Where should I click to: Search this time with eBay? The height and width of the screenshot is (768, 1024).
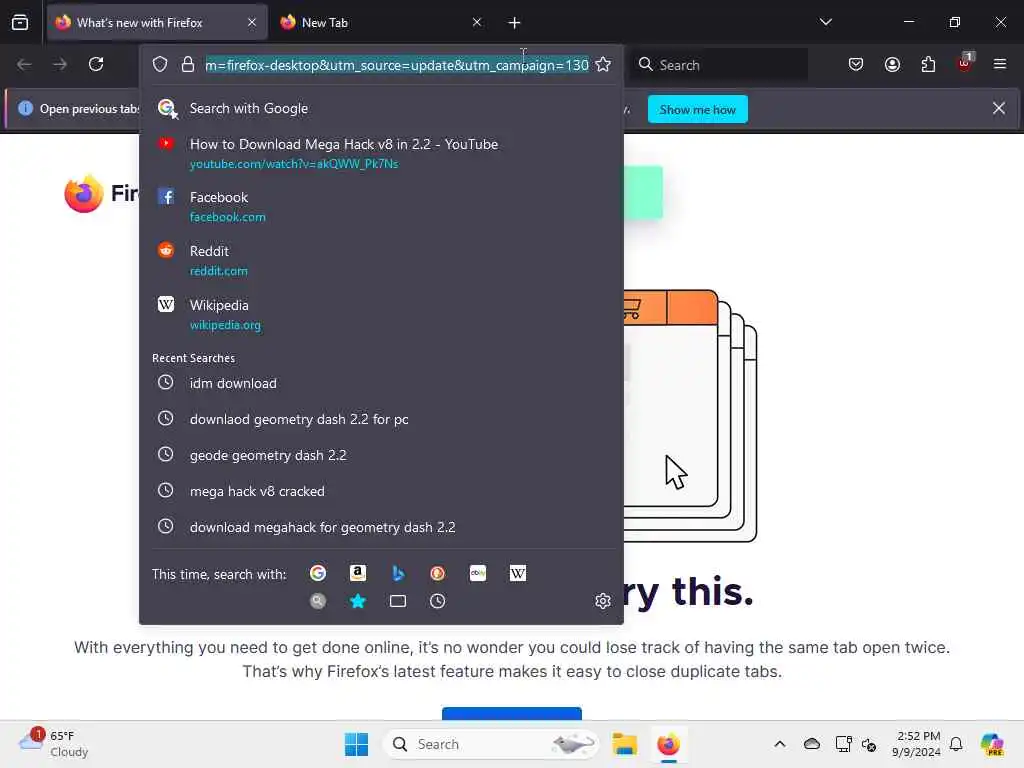tap(478, 573)
